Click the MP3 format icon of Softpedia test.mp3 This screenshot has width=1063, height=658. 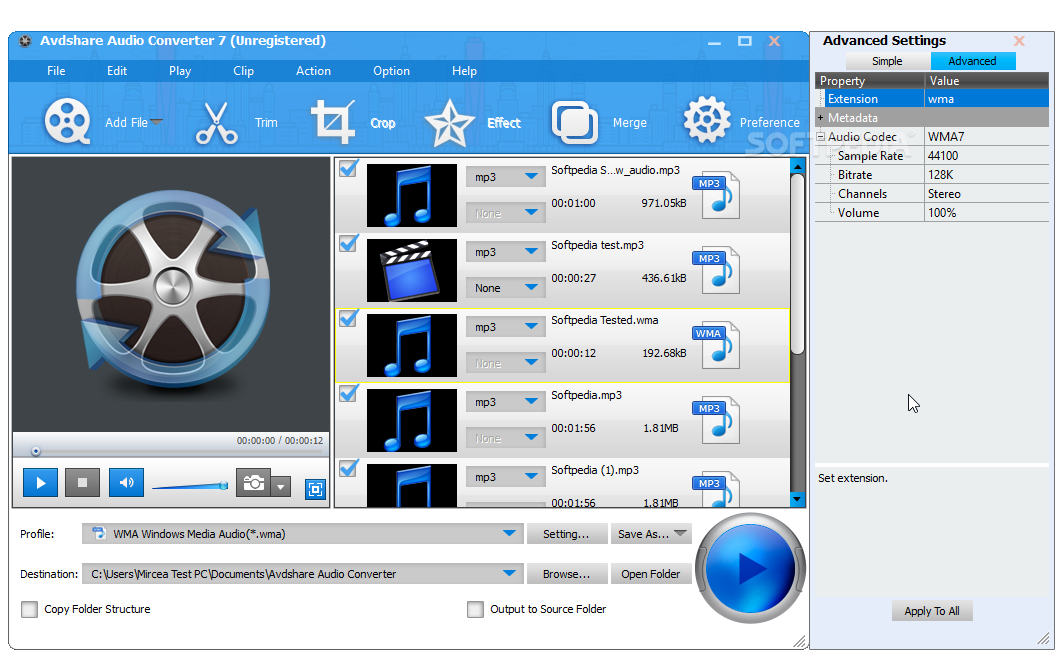[716, 270]
